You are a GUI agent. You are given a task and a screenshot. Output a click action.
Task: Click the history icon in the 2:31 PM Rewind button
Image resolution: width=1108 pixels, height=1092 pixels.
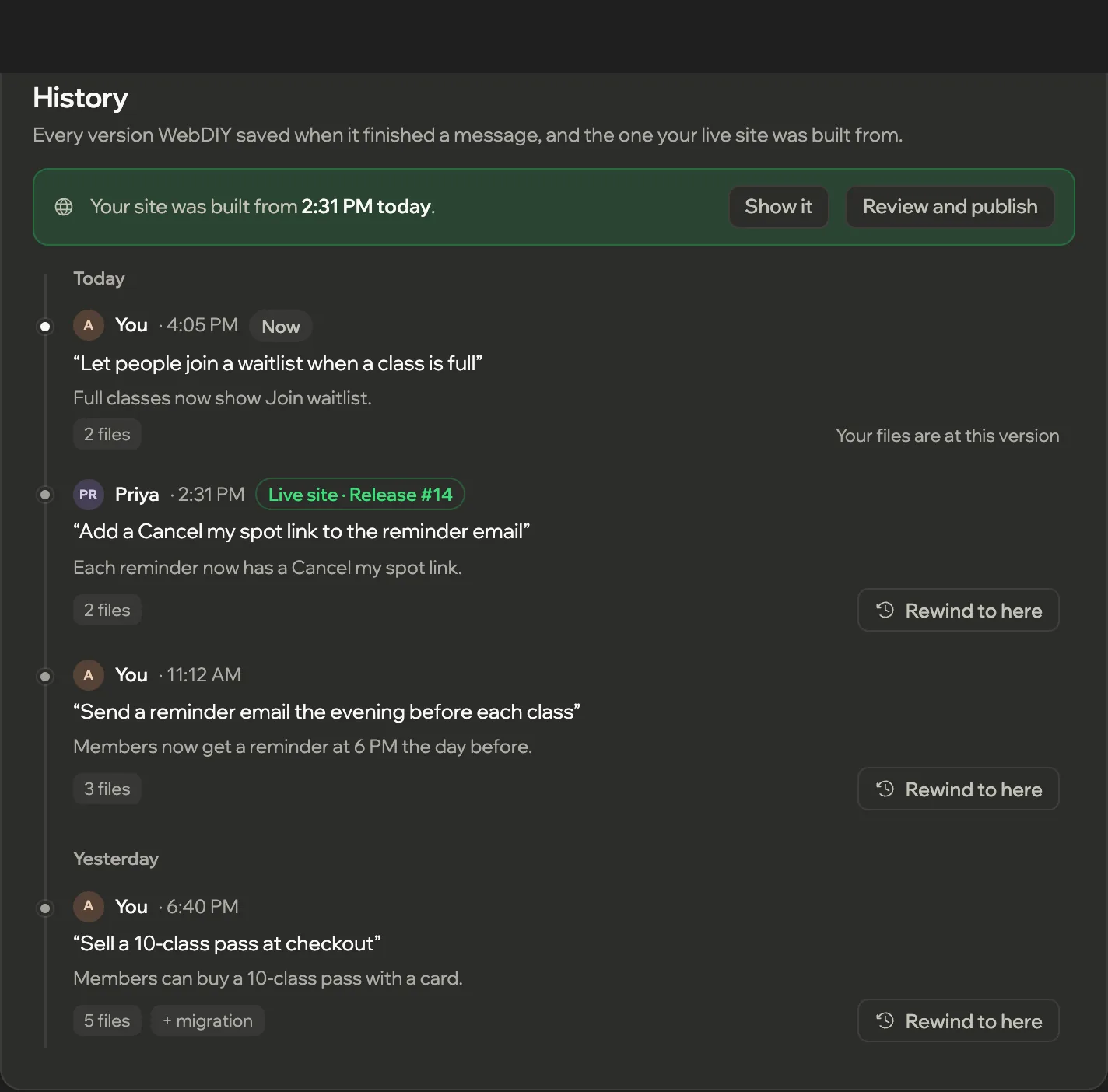(885, 610)
